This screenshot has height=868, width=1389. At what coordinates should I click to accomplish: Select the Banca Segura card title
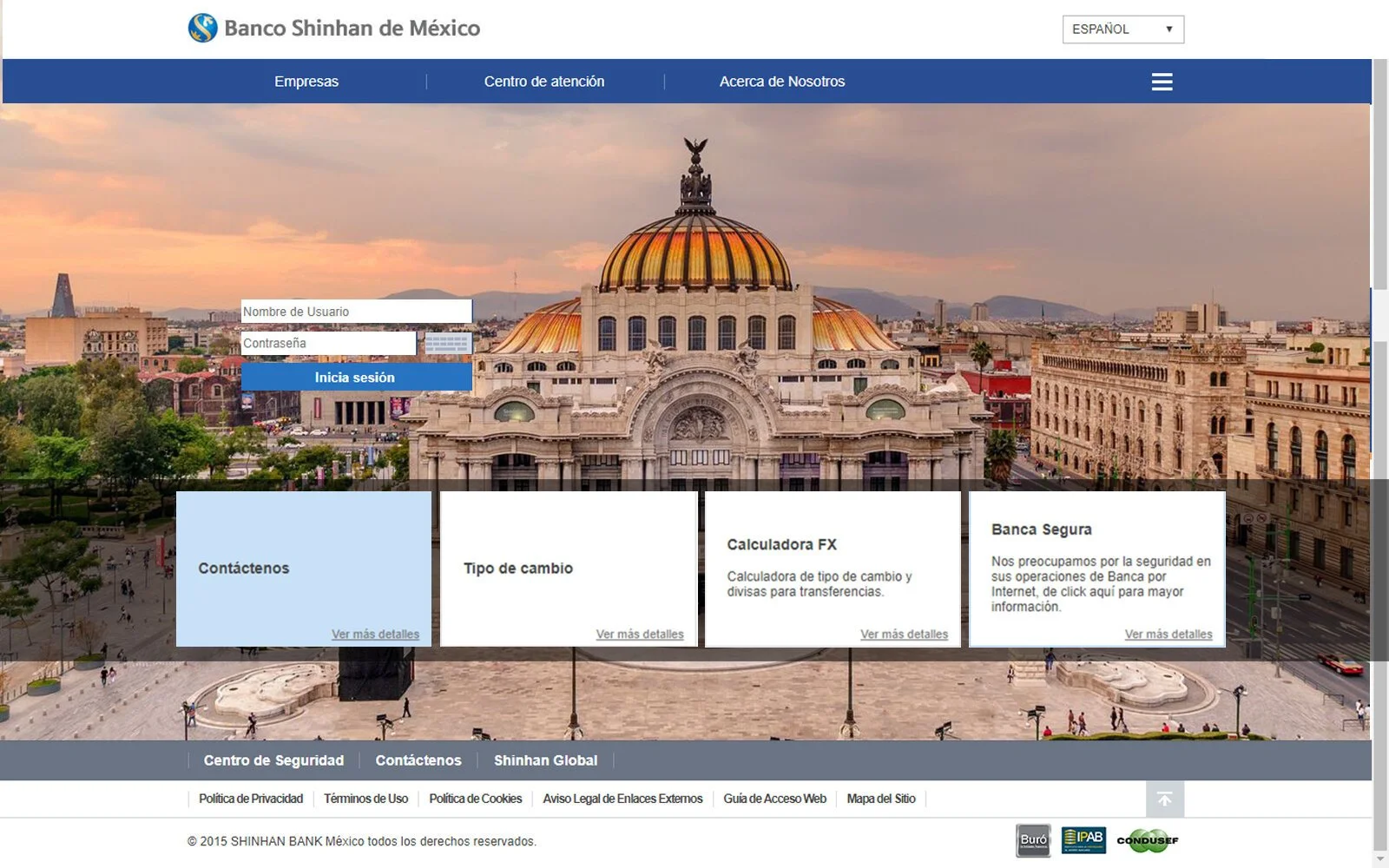(x=1042, y=529)
